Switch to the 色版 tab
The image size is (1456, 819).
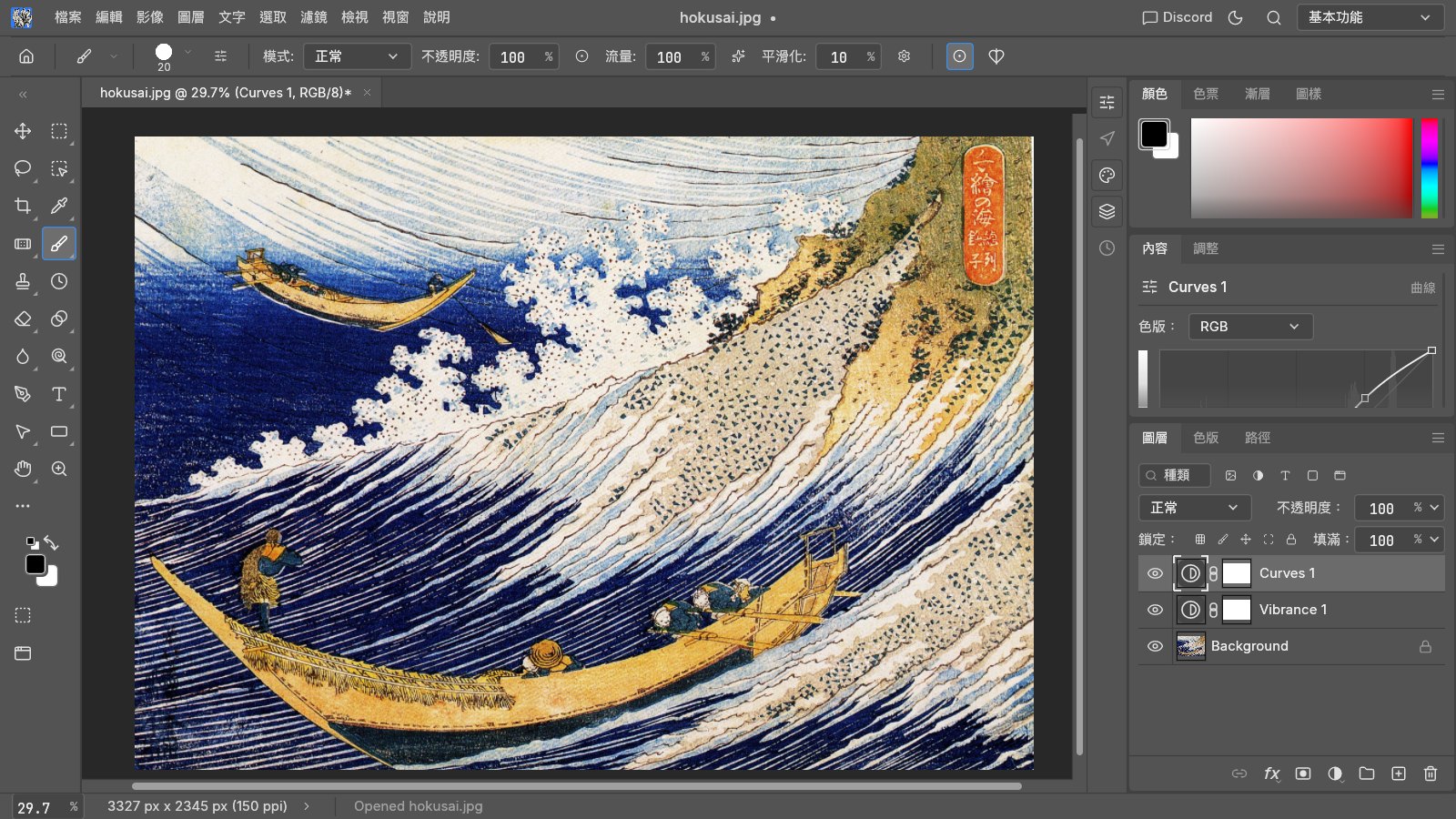tap(1206, 438)
